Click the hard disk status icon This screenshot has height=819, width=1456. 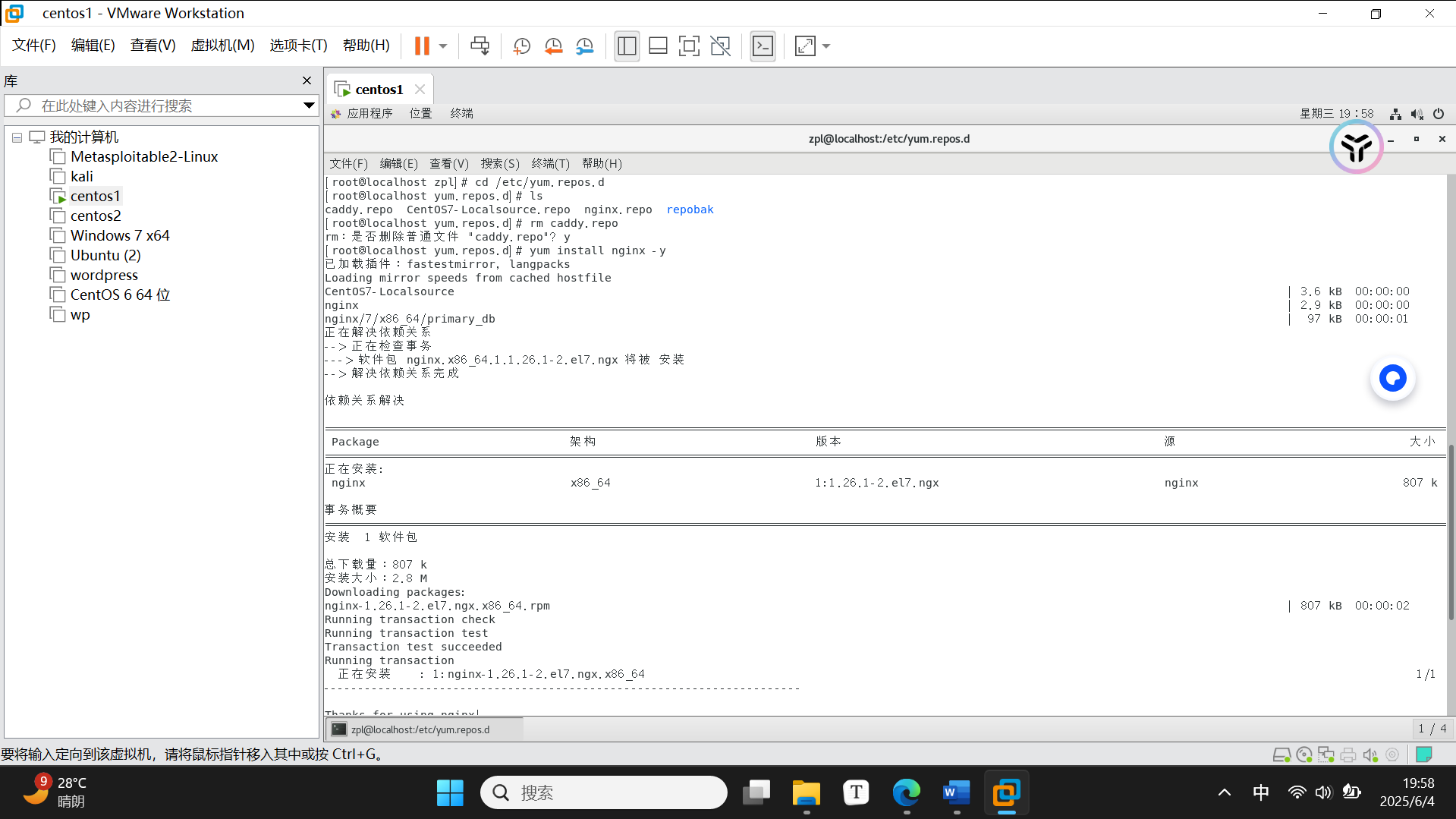pyautogui.click(x=1281, y=754)
